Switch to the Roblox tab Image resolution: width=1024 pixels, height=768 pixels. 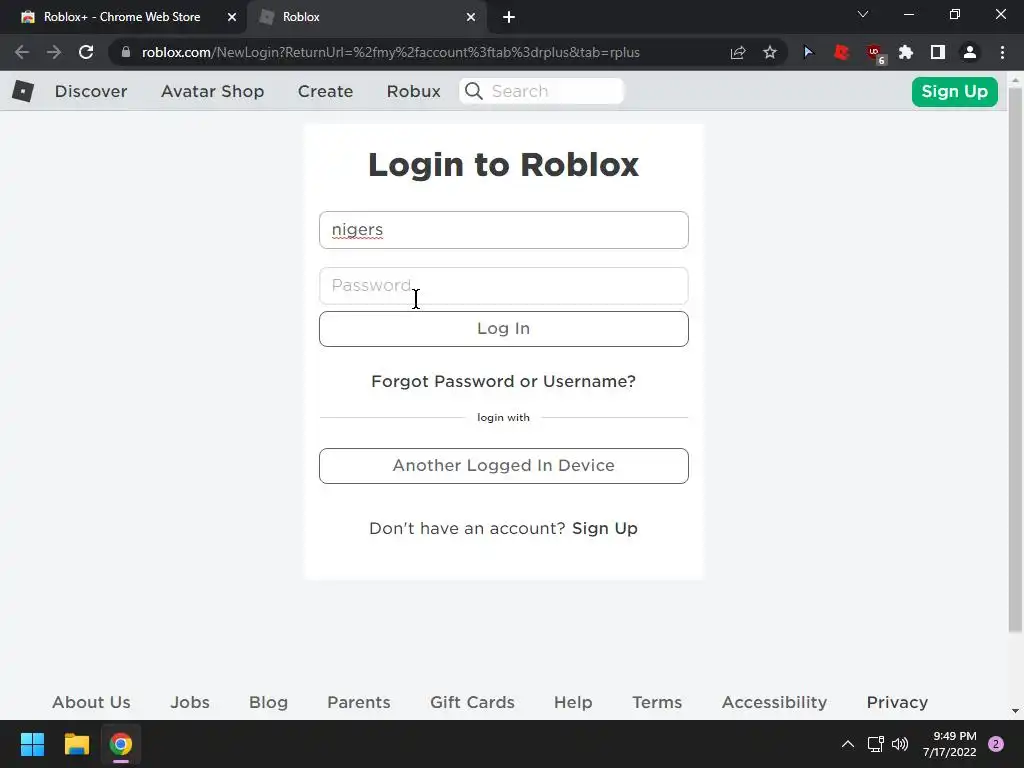pos(366,17)
